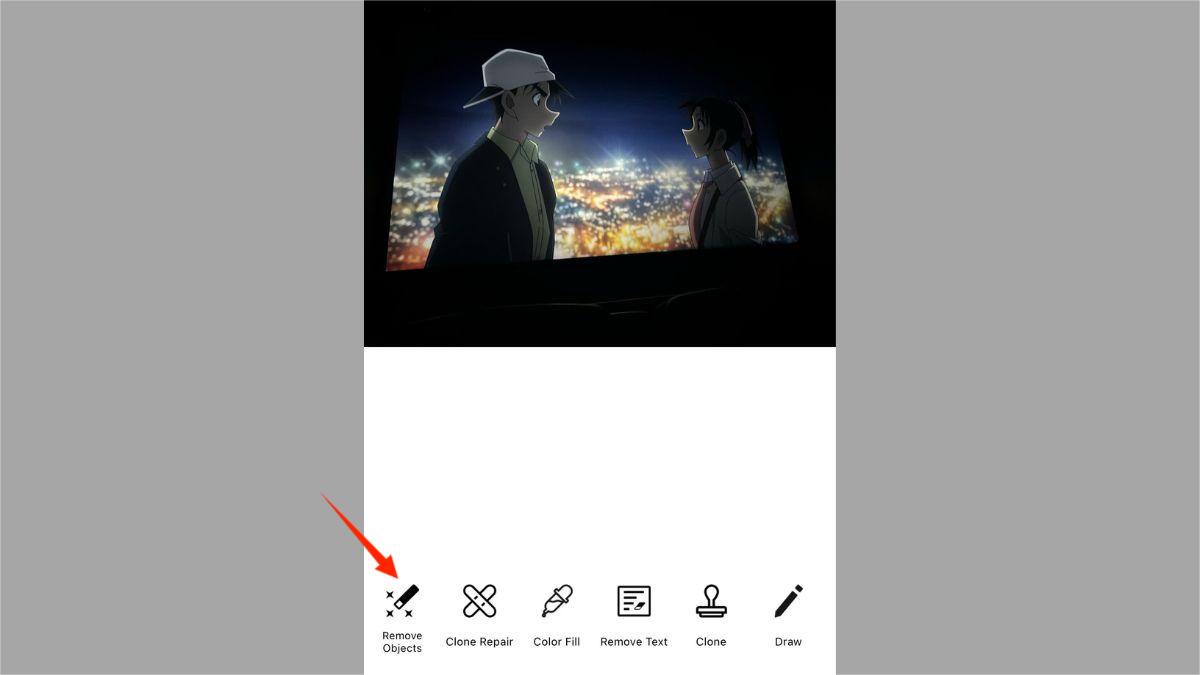This screenshot has width=1200, height=675.
Task: Select the Remove Objects eraser icon
Action: [402, 601]
